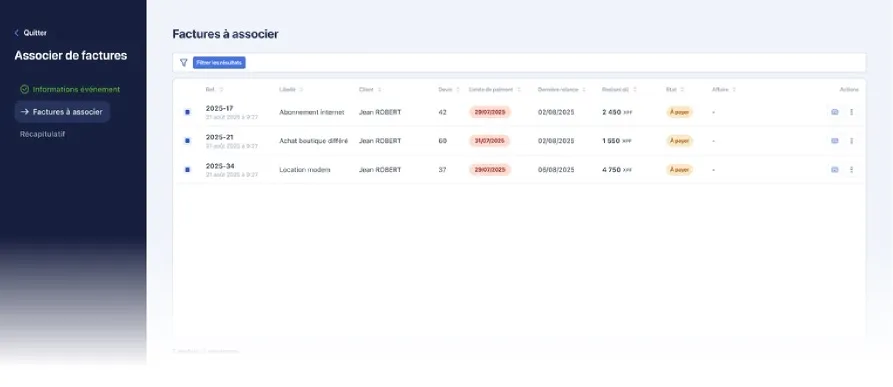Screen dimensions: 893x387
Task: Click the payment card icon for invoice 2025-34
Action: (835, 170)
